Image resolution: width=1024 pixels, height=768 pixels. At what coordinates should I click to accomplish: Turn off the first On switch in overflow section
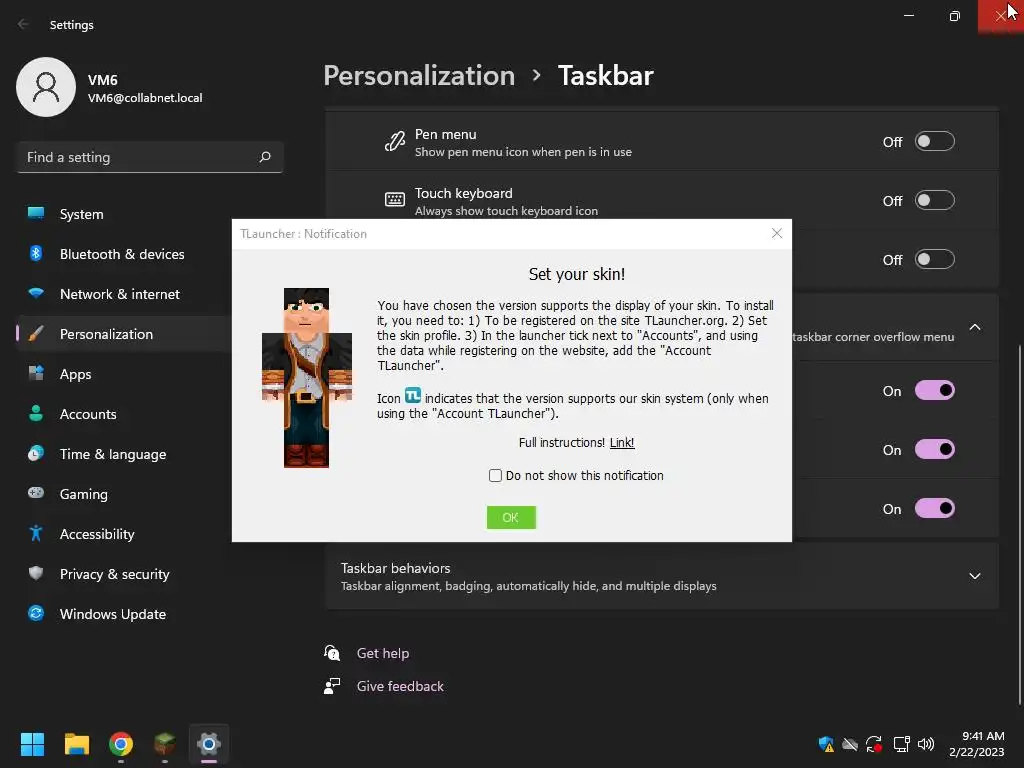click(x=935, y=391)
